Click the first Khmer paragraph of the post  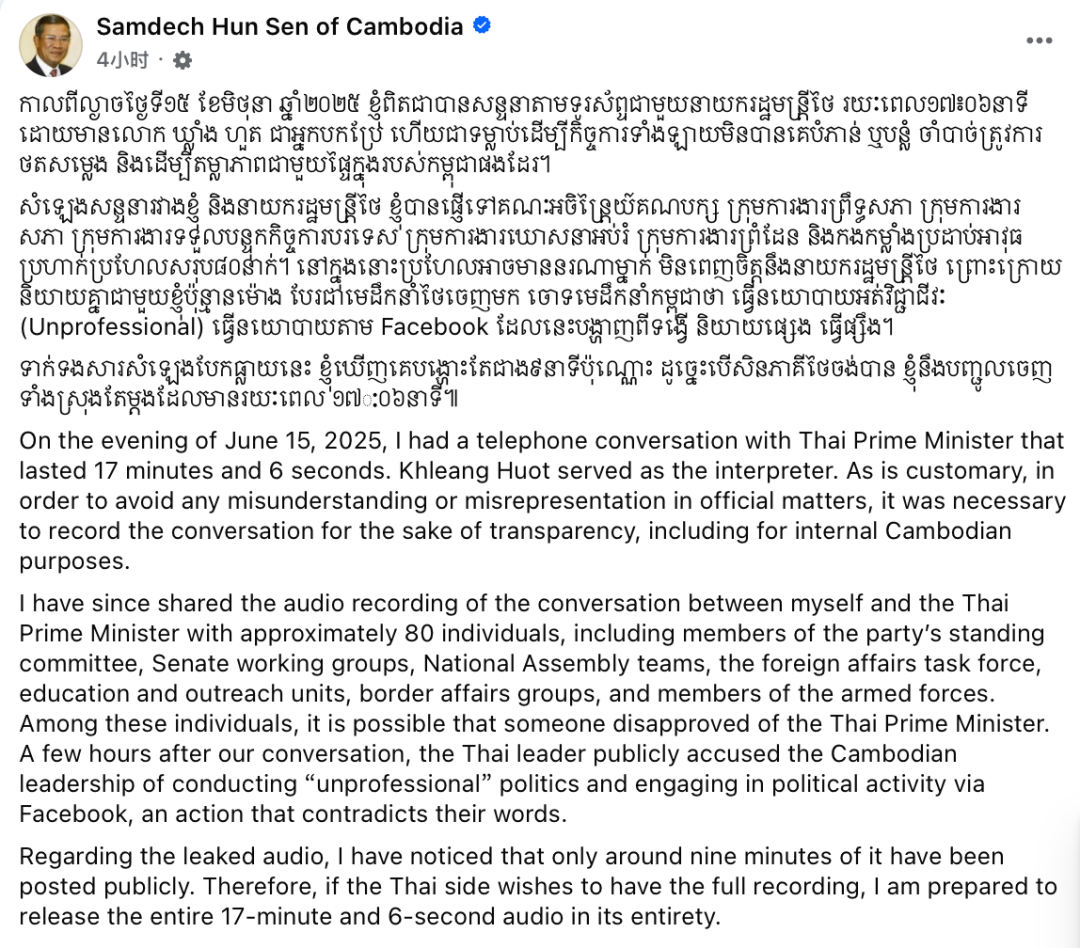(530, 134)
